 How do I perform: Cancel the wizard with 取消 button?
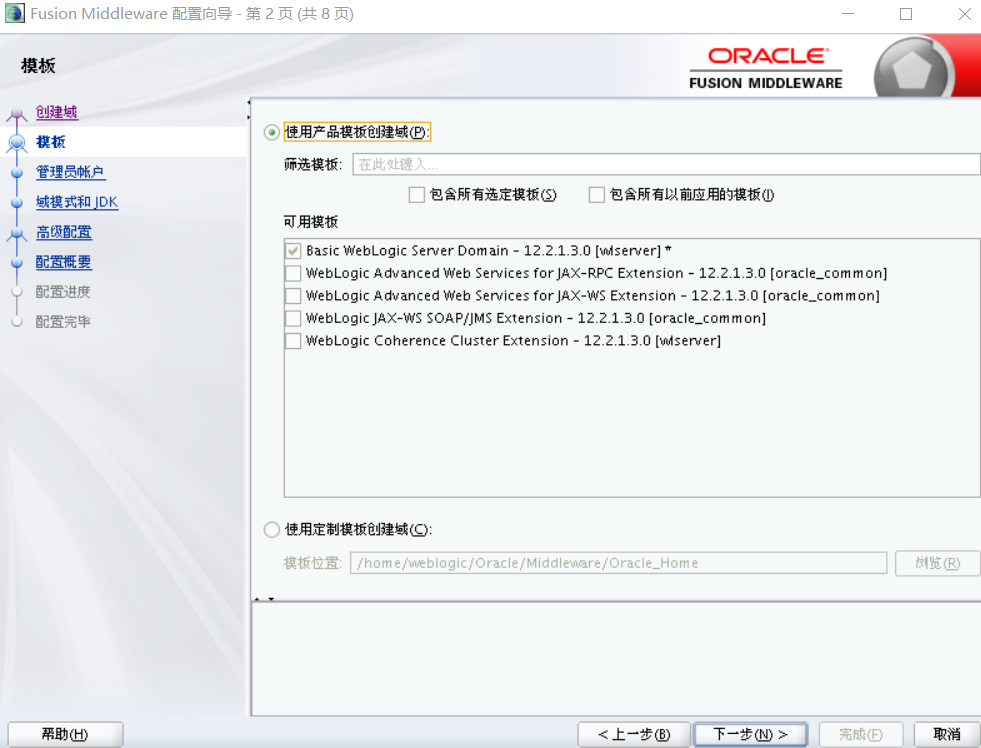[x=947, y=734]
